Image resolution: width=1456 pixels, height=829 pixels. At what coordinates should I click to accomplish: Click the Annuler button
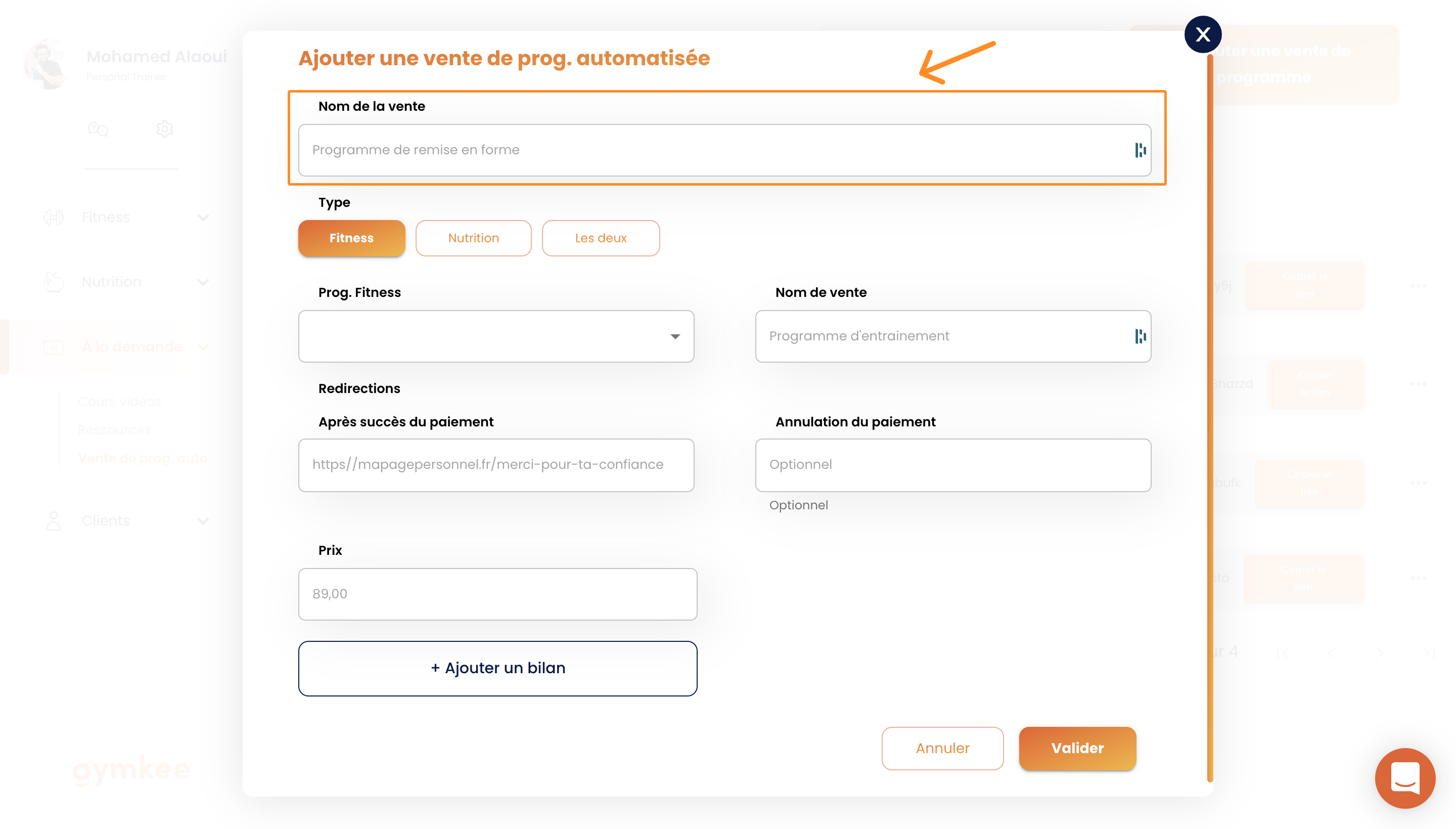tap(942, 748)
